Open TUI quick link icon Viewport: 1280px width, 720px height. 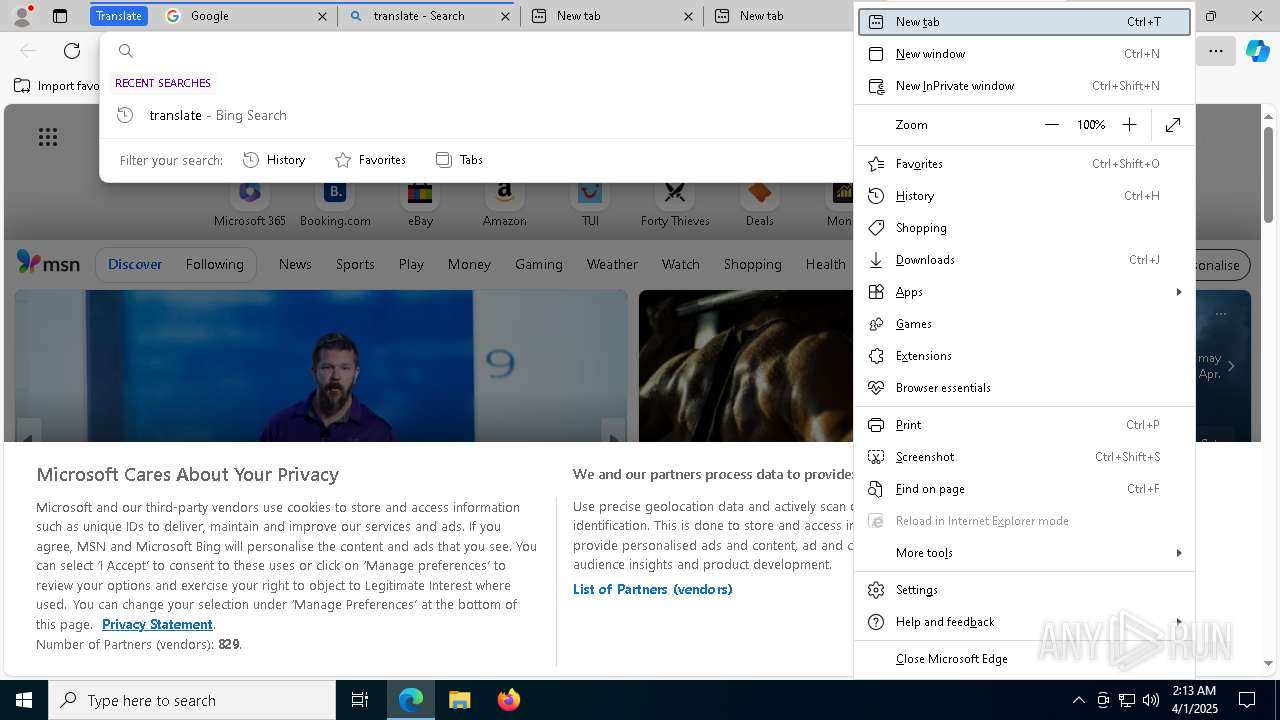[590, 192]
